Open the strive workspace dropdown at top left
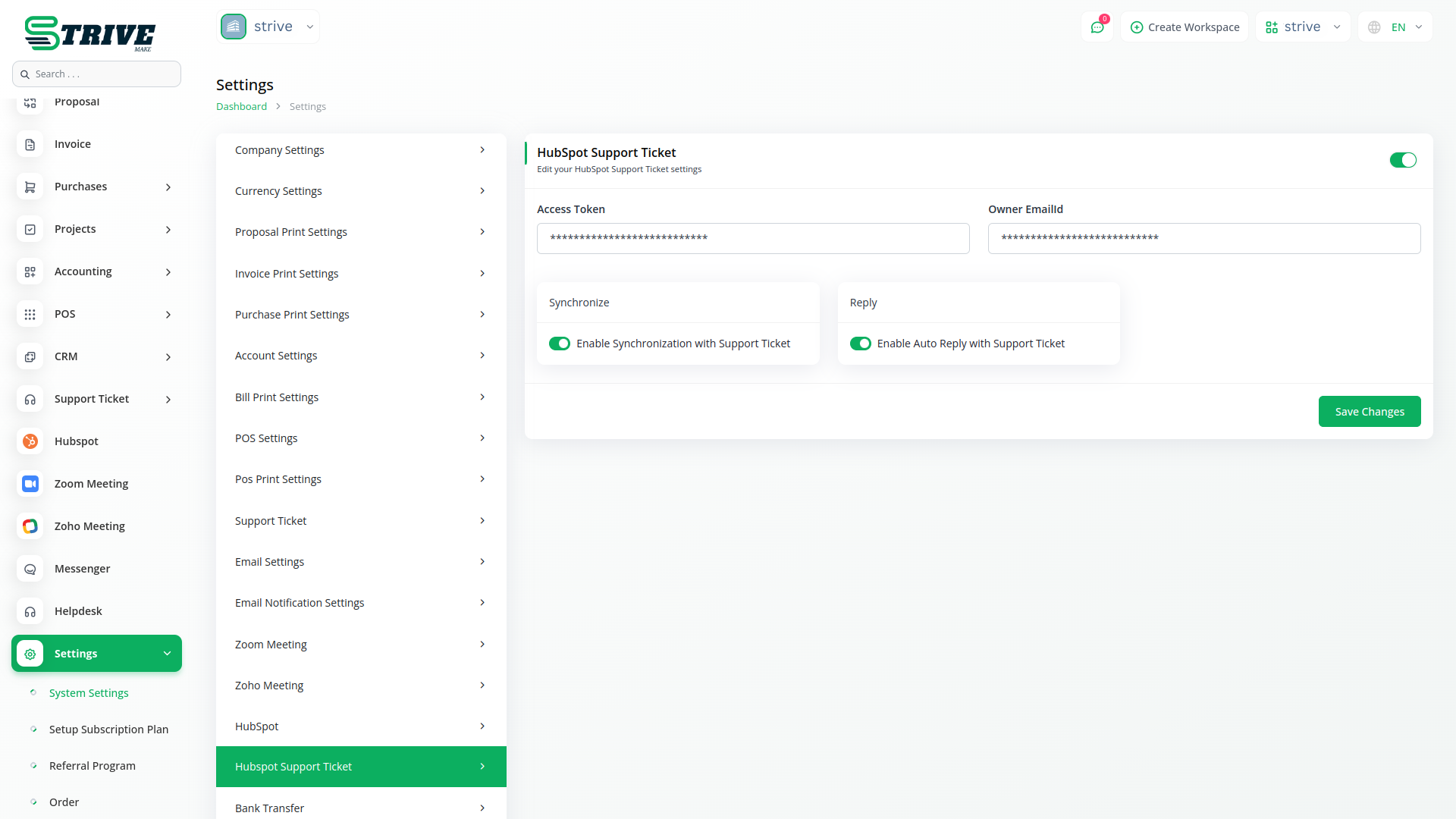The image size is (1456, 819). (268, 27)
